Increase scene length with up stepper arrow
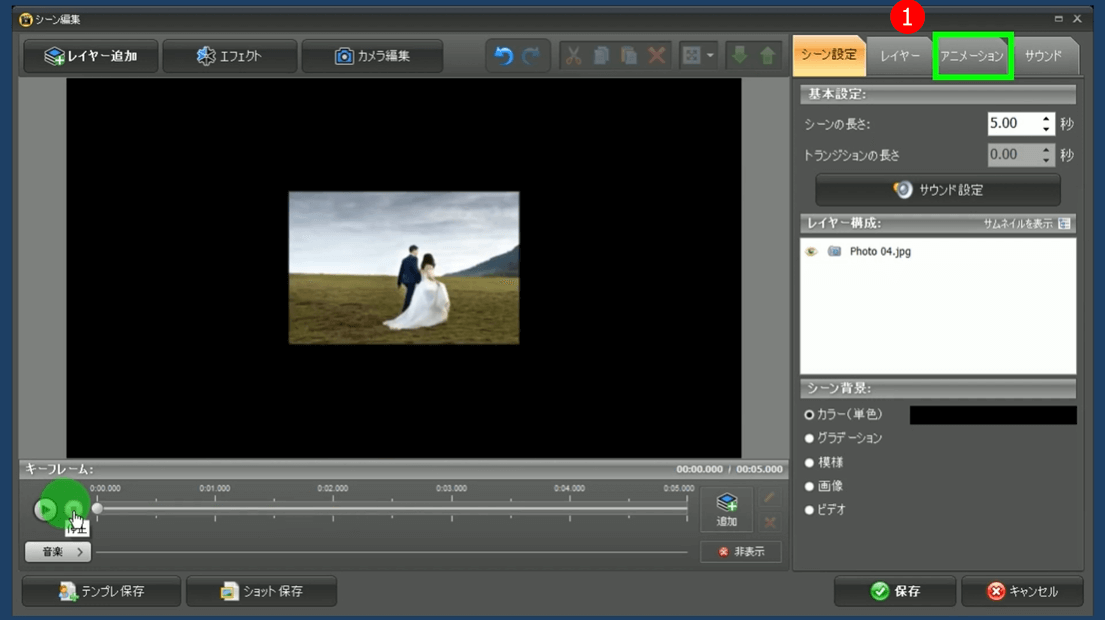The image size is (1105, 620). click(x=1046, y=119)
